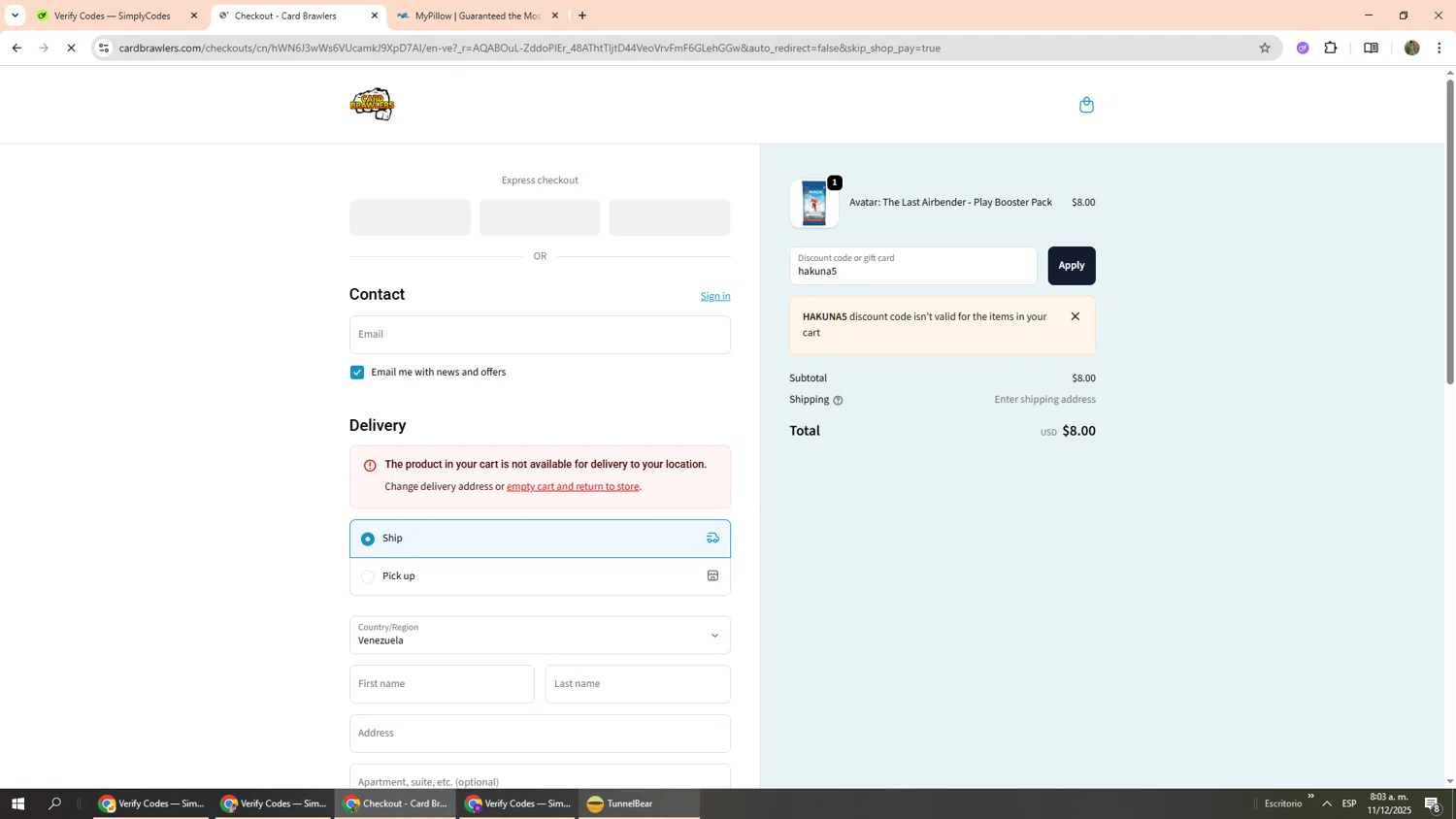This screenshot has width=1456, height=819.
Task: View site information icon in address bar
Action: pos(104,48)
